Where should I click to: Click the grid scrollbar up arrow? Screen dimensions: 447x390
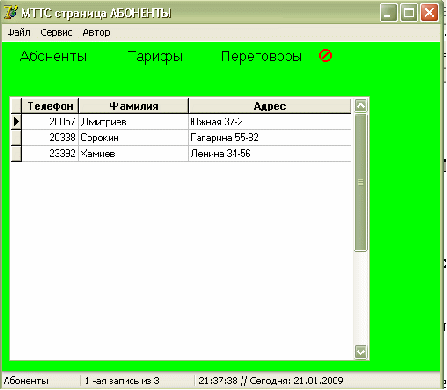pos(360,106)
